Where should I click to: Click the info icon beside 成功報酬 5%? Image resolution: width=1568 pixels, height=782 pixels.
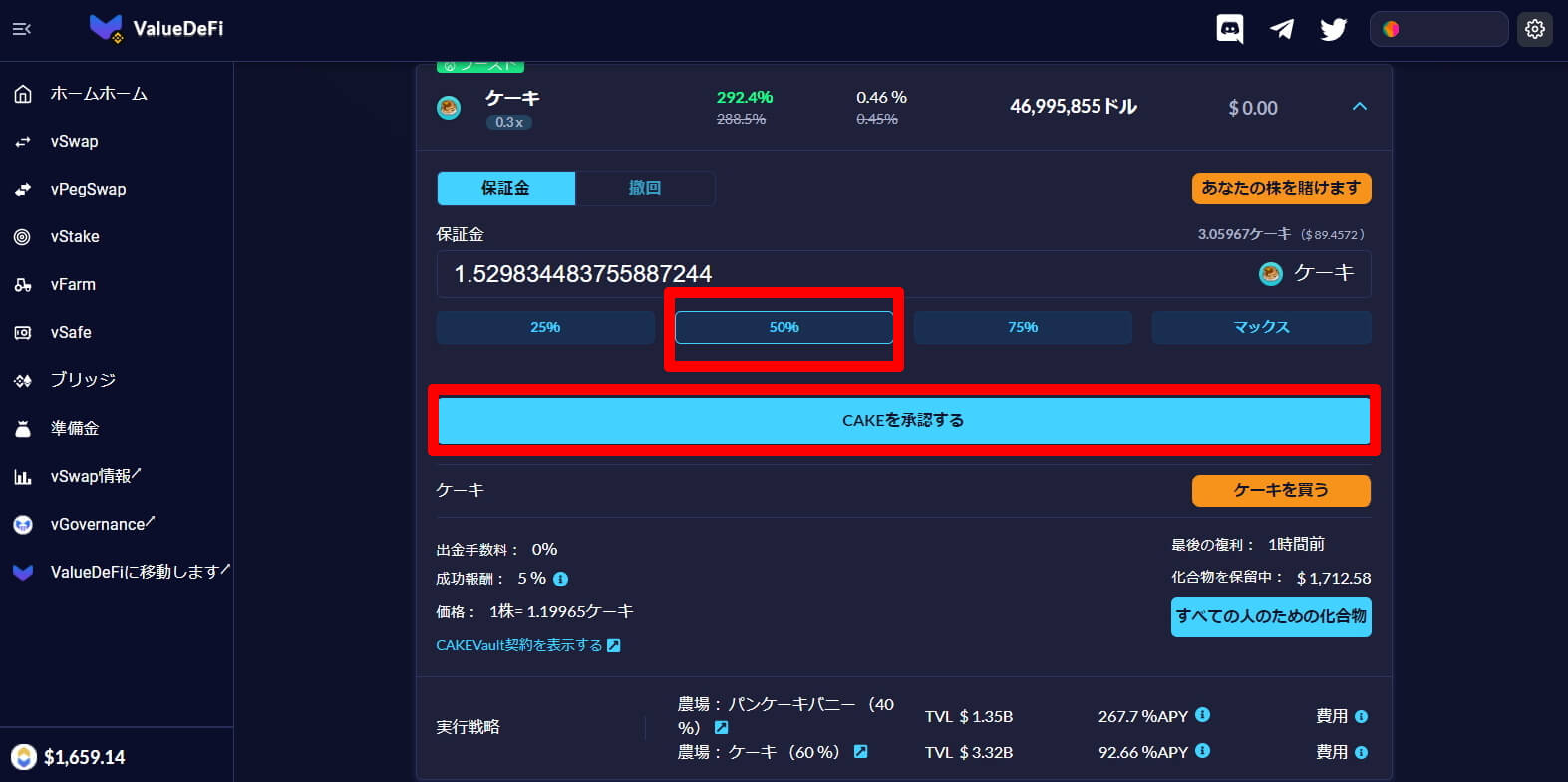pyautogui.click(x=561, y=579)
